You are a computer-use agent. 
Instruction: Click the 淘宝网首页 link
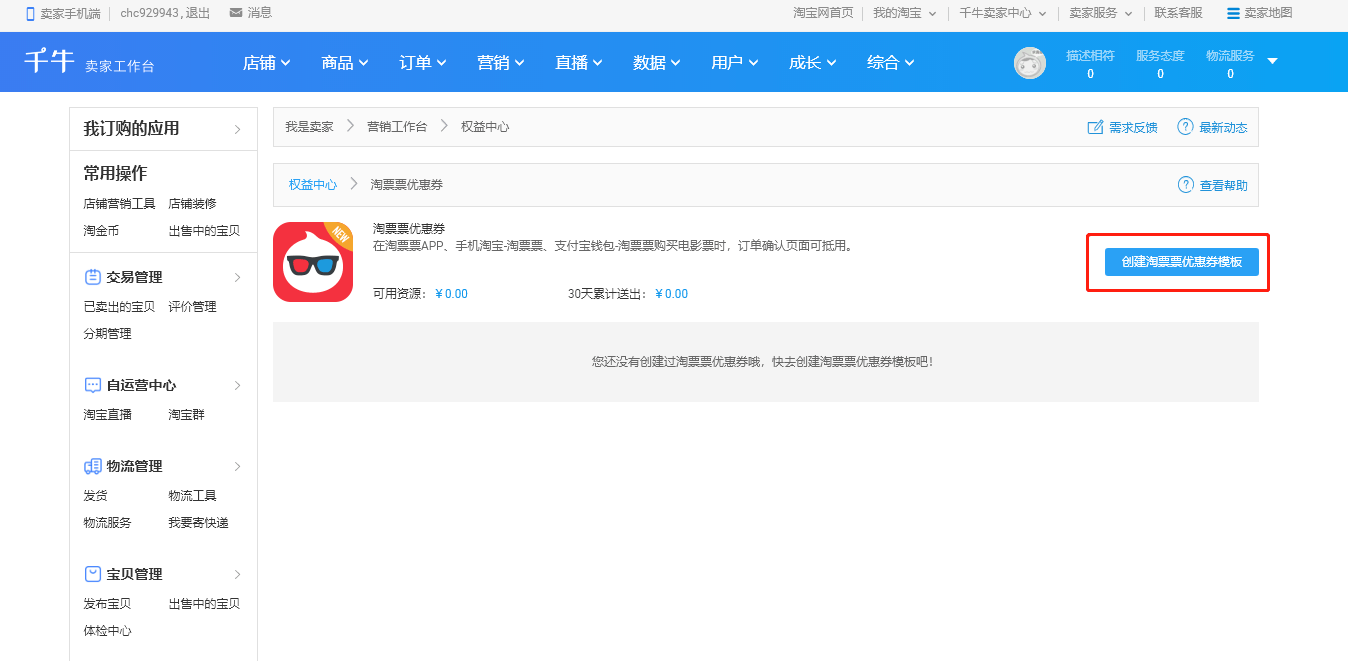823,13
